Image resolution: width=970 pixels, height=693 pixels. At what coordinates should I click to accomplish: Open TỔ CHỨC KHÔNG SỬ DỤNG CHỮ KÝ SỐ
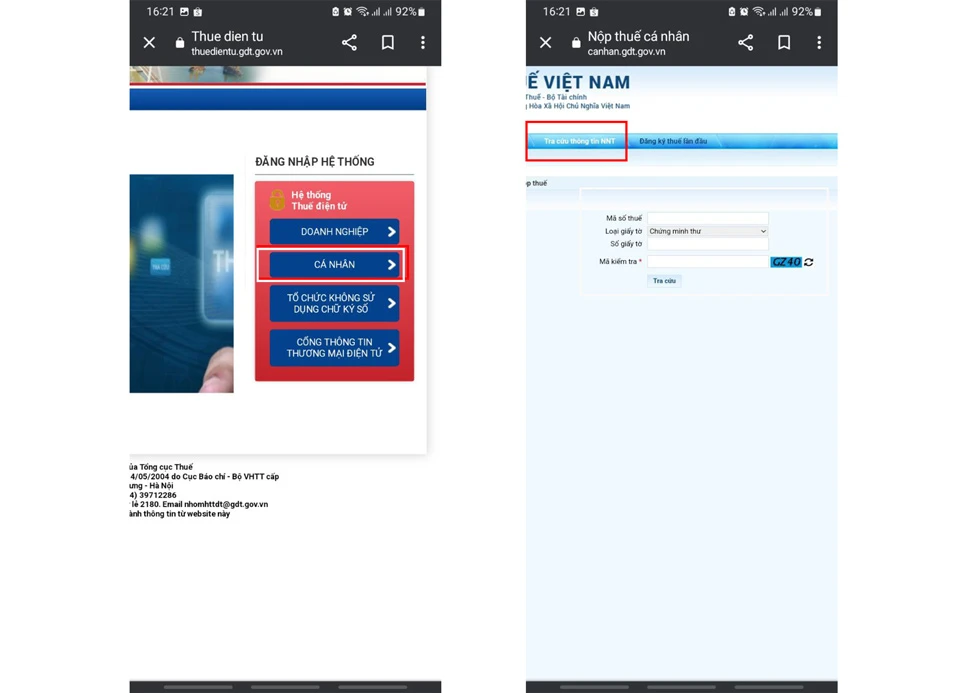pyautogui.click(x=334, y=303)
